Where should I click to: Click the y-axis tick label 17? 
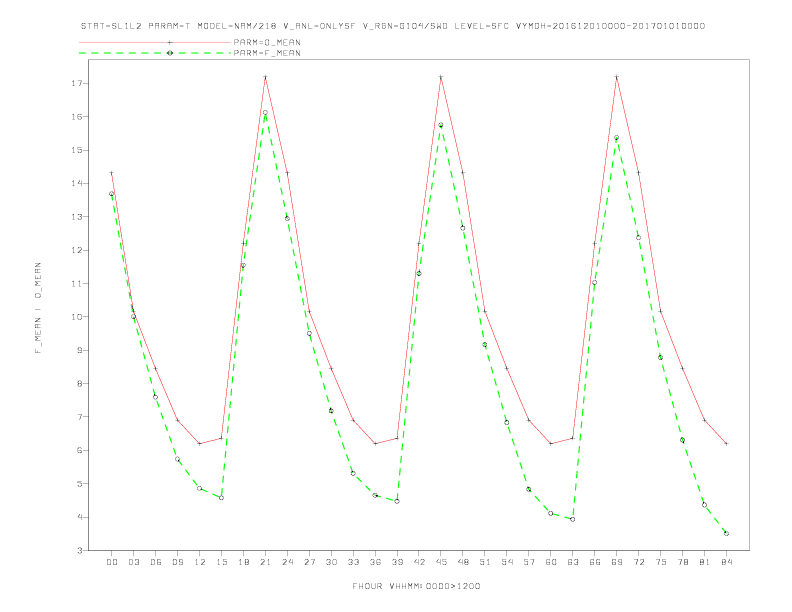(77, 83)
